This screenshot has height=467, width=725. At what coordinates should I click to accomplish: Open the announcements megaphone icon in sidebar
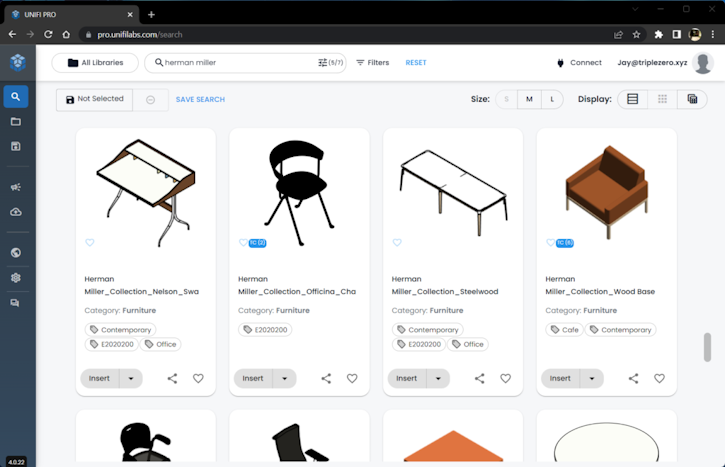(x=16, y=187)
